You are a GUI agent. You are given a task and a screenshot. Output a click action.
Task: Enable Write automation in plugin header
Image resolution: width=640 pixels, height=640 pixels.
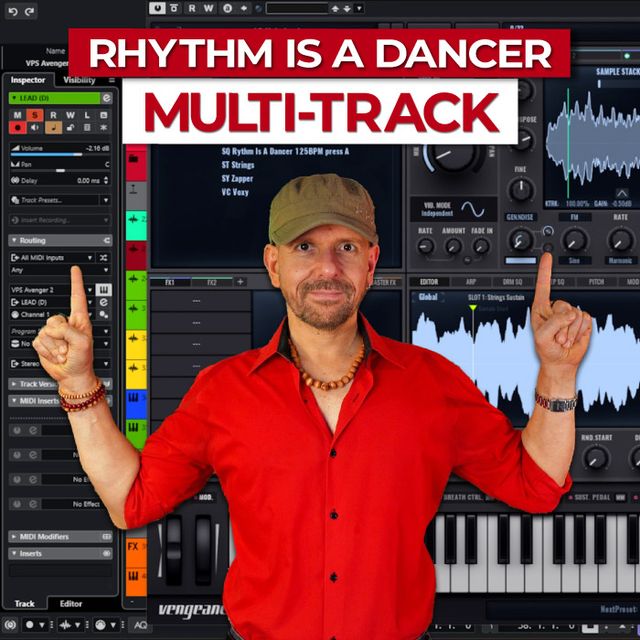pos(209,8)
